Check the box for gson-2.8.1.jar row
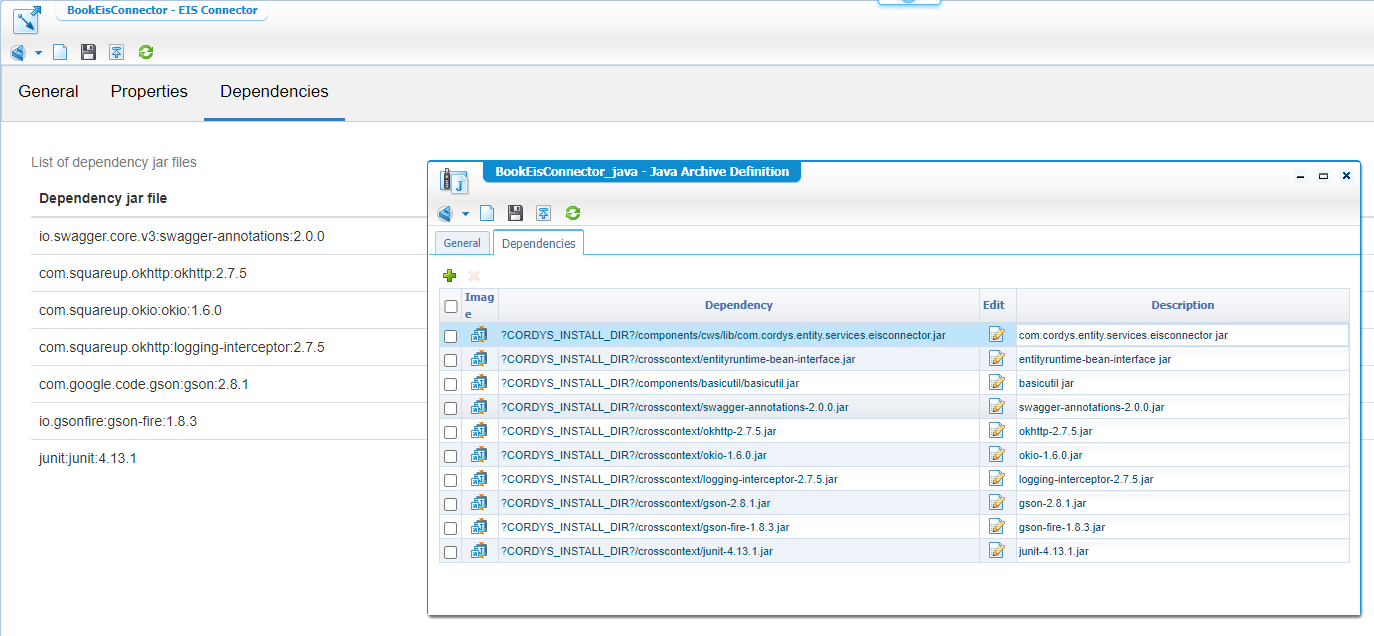Screen dimensions: 1374x636 pyautogui.click(x=451, y=504)
